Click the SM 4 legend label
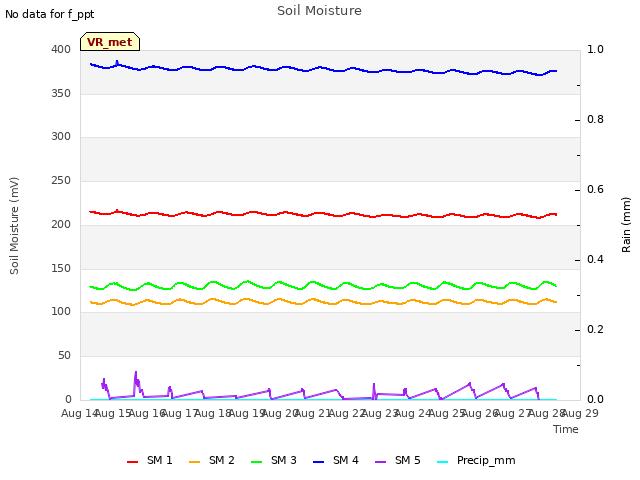This screenshot has width=640, height=480. pyautogui.click(x=346, y=460)
